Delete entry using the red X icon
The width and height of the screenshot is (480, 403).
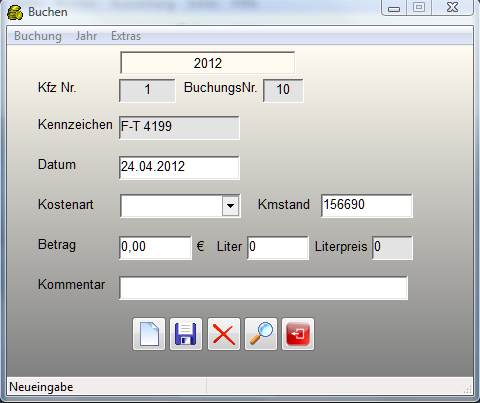point(223,334)
